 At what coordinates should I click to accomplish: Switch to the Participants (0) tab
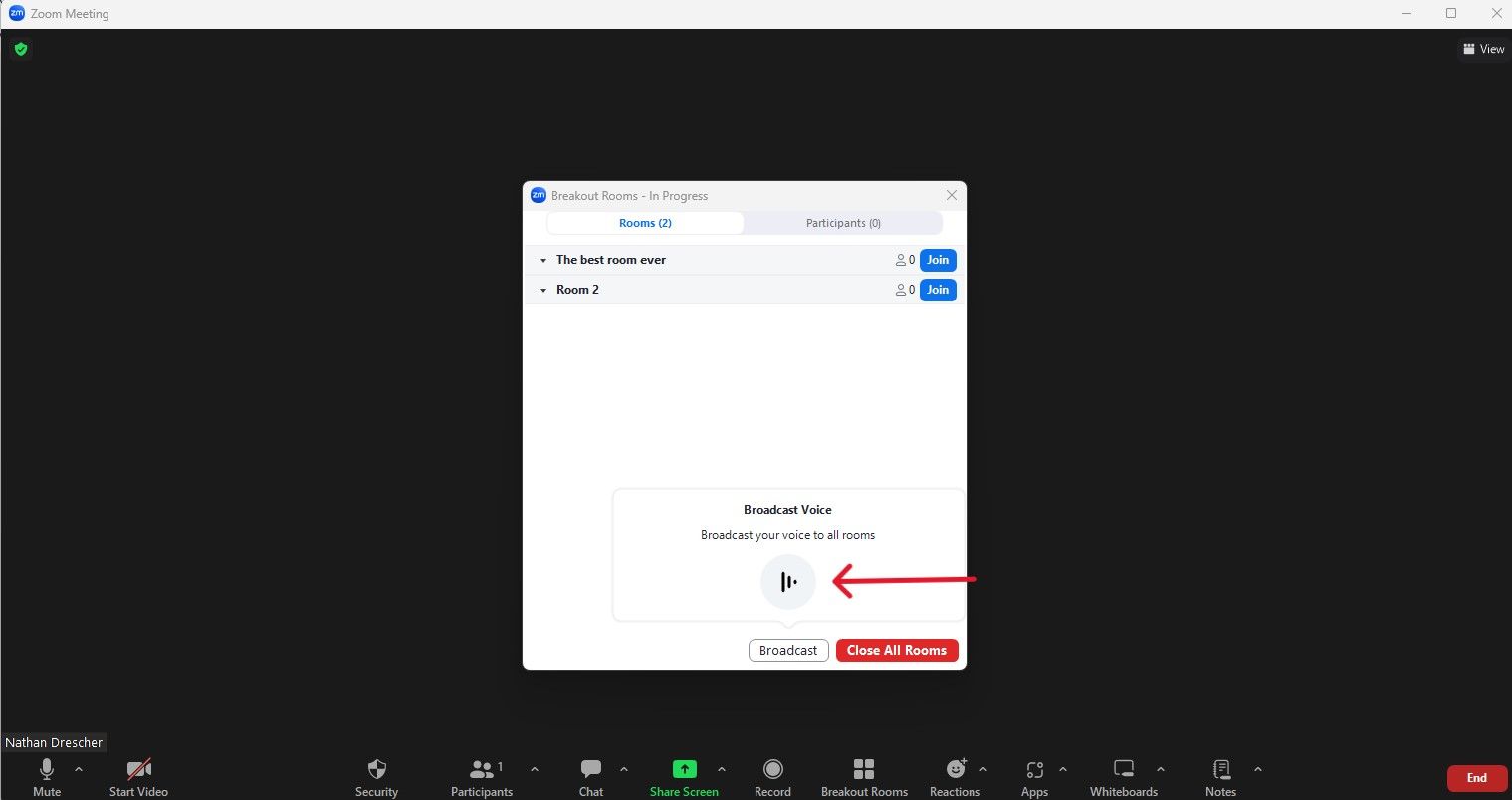pos(842,223)
